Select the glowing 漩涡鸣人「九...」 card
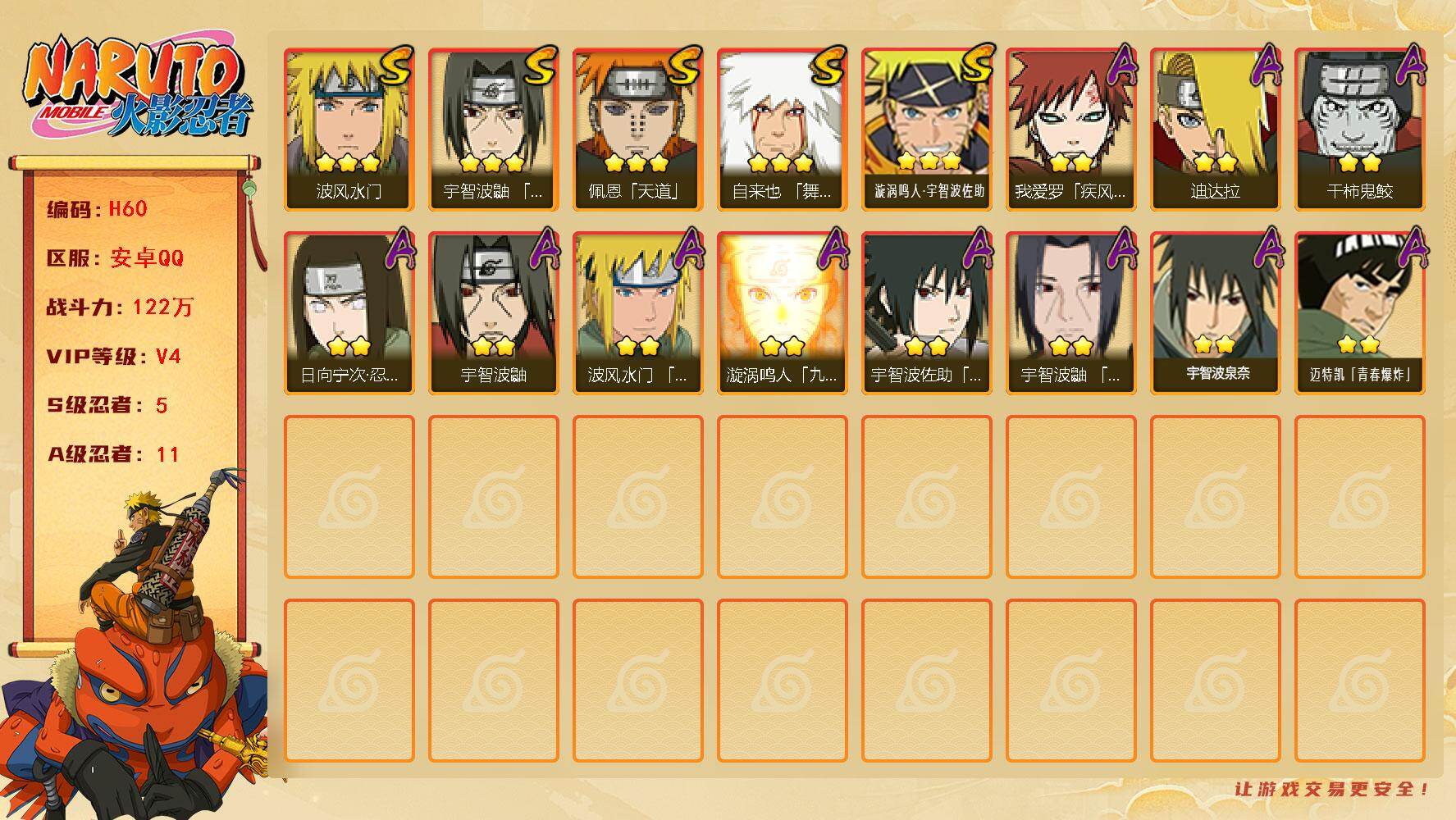Screen dimensions: 1456x820 [x=782, y=313]
